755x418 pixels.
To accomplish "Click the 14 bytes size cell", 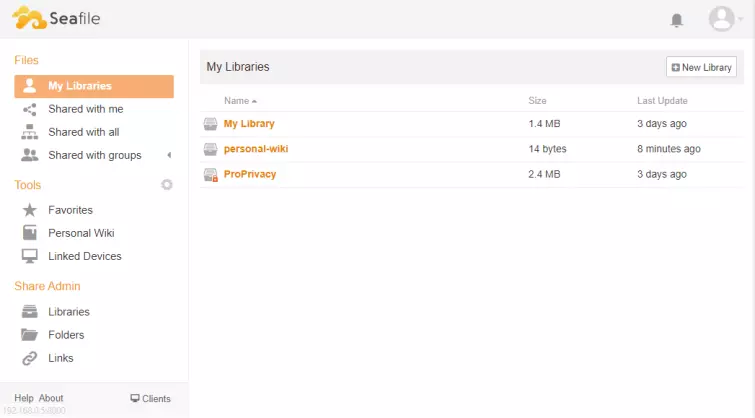I will pos(547,149).
